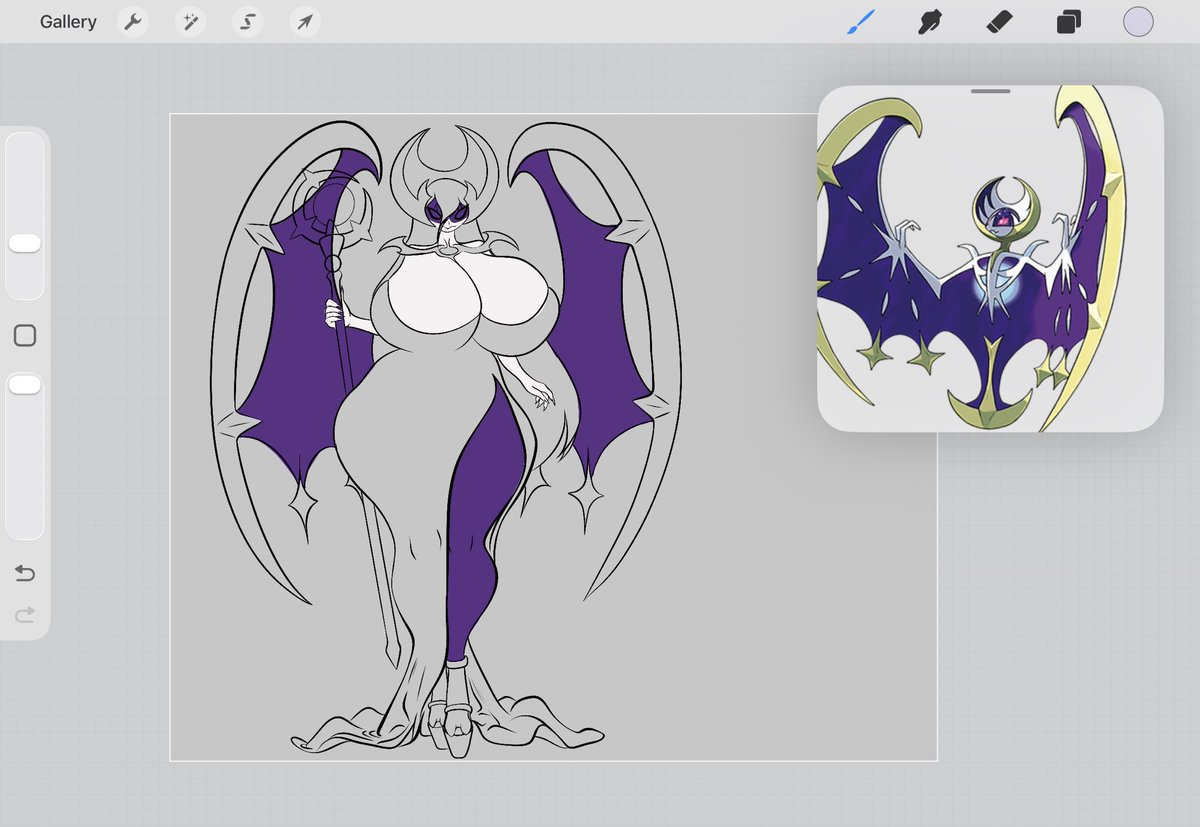This screenshot has height=827, width=1200.
Task: Open the Layers panel
Action: point(1068,22)
